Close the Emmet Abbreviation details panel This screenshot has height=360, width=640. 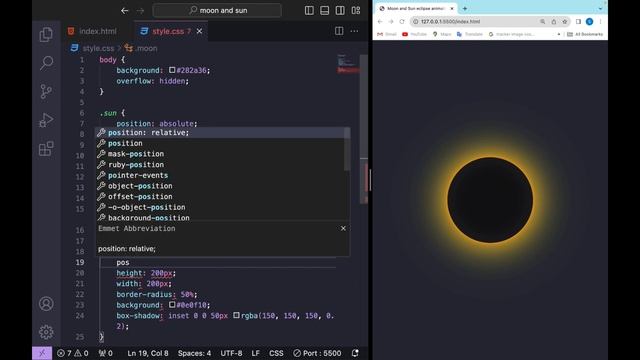coord(343,229)
